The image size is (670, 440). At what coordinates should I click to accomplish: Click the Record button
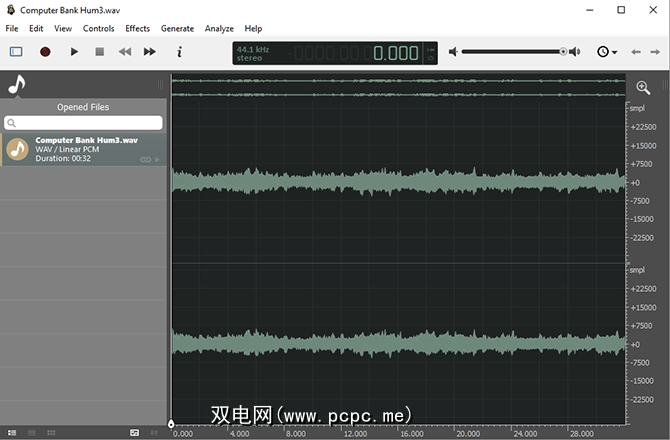[45, 52]
